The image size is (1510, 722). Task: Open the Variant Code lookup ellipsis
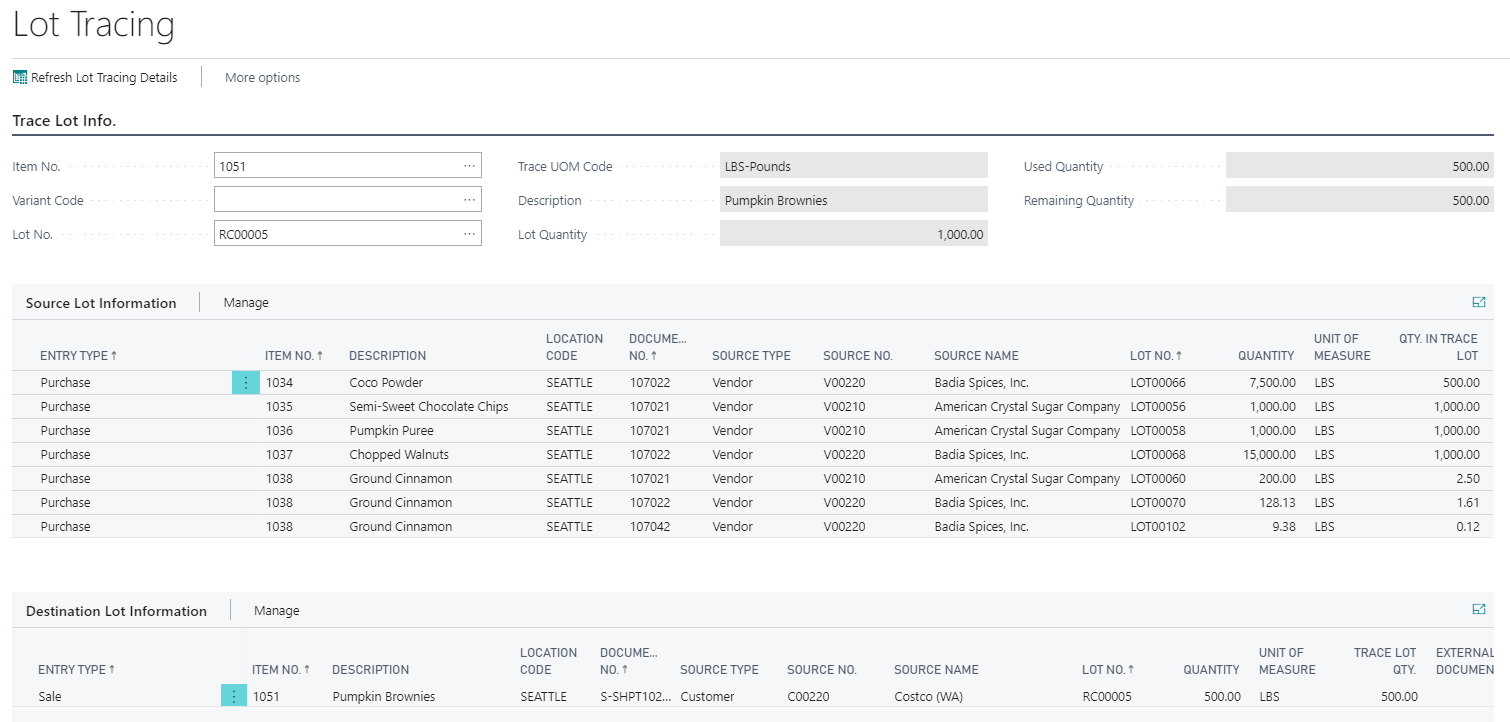[469, 200]
